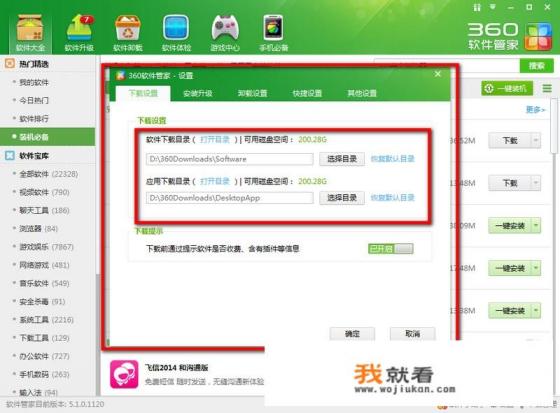Expand dropdown arrow beside third 一键安装 button
Viewport: 560px width, 413px height.
[536, 310]
